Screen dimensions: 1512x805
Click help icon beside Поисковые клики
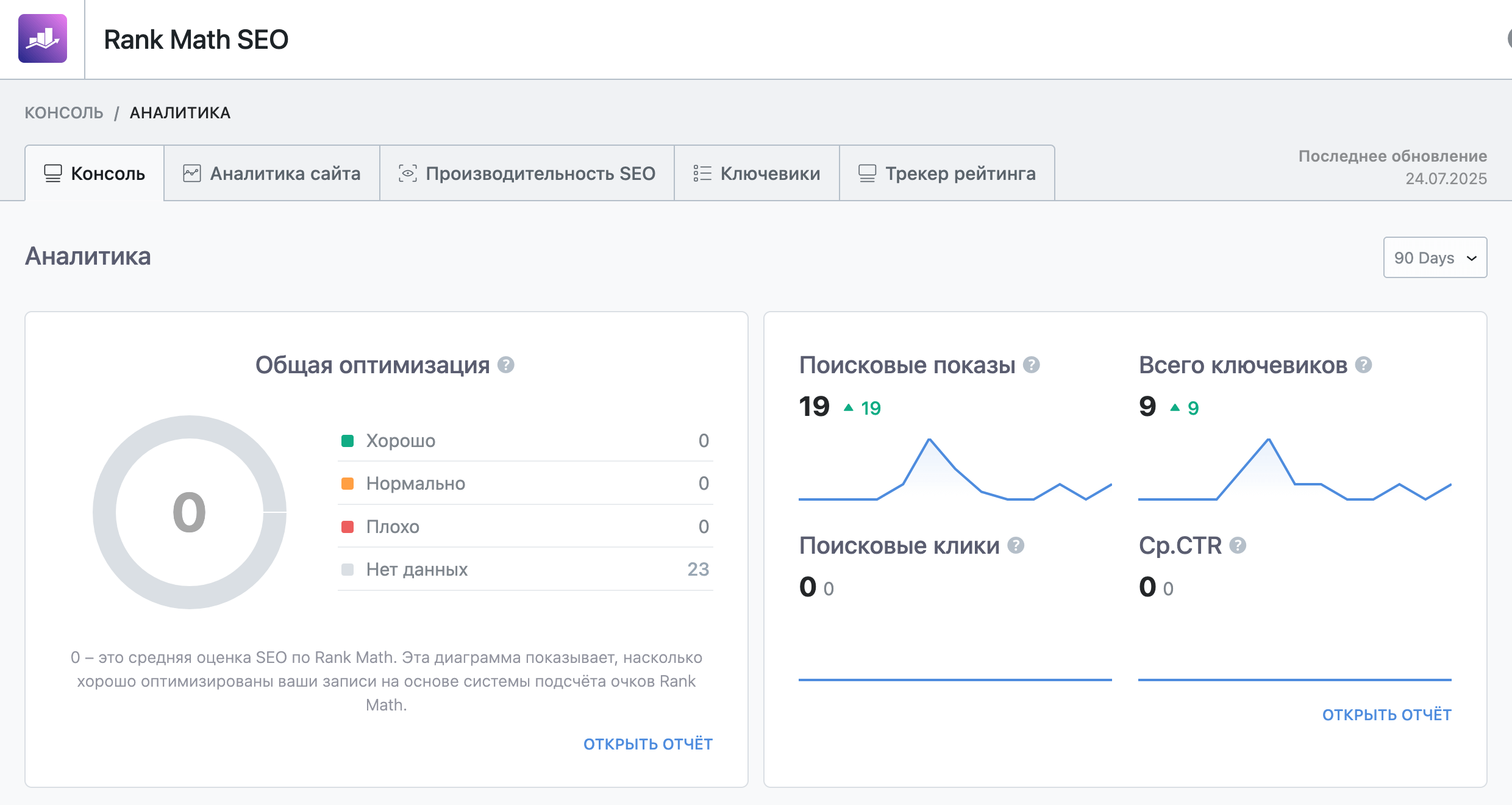(x=1016, y=545)
